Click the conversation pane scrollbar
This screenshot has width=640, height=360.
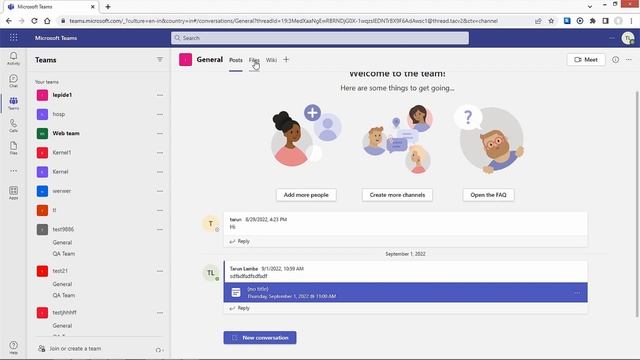click(637, 204)
